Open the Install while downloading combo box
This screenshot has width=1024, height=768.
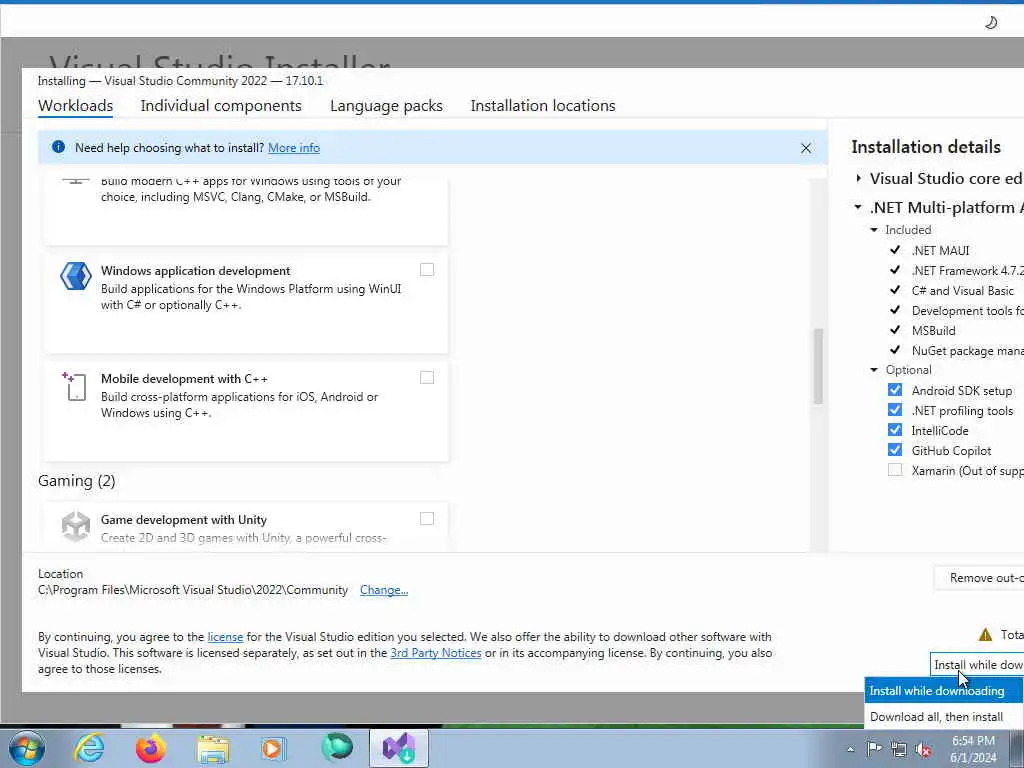click(x=977, y=664)
